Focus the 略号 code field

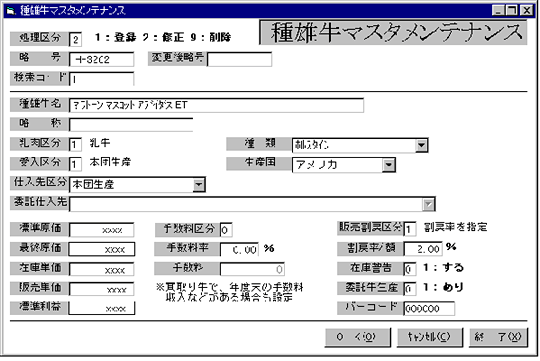click(102, 59)
